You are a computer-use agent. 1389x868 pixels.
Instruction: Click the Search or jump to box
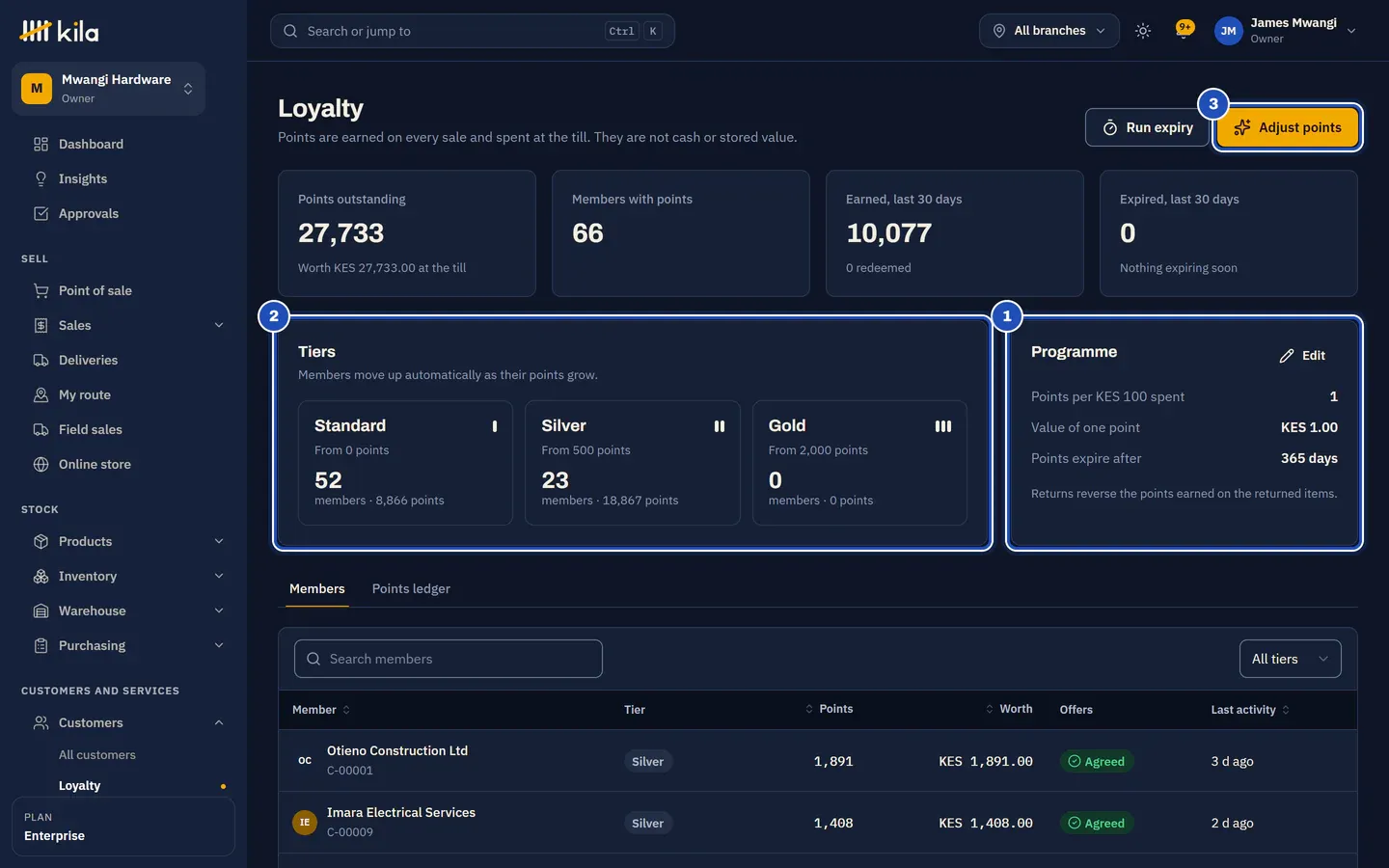pyautogui.click(x=473, y=31)
